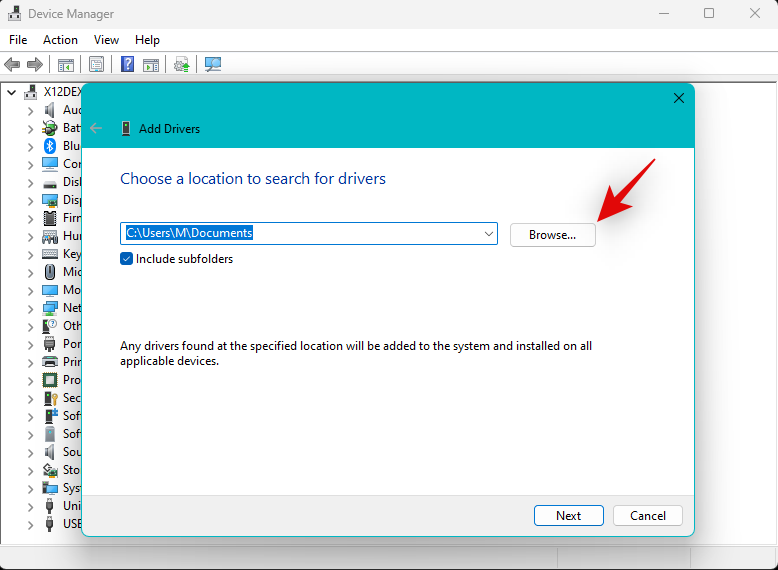778x570 pixels.
Task: Open the Properties toolbar icon
Action: [x=96, y=64]
